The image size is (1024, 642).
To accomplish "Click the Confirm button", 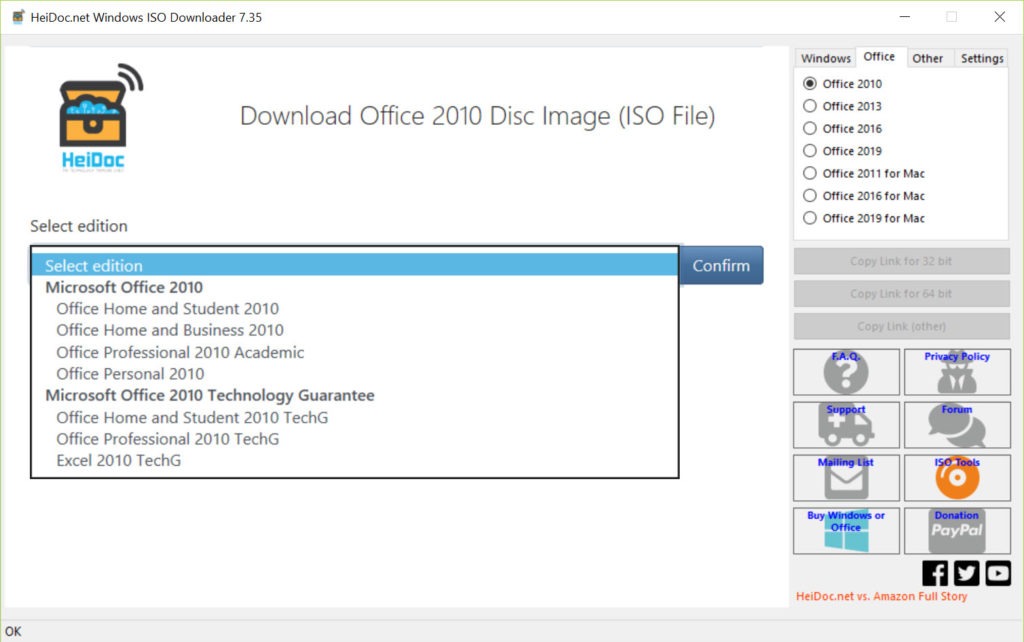I will 721,265.
